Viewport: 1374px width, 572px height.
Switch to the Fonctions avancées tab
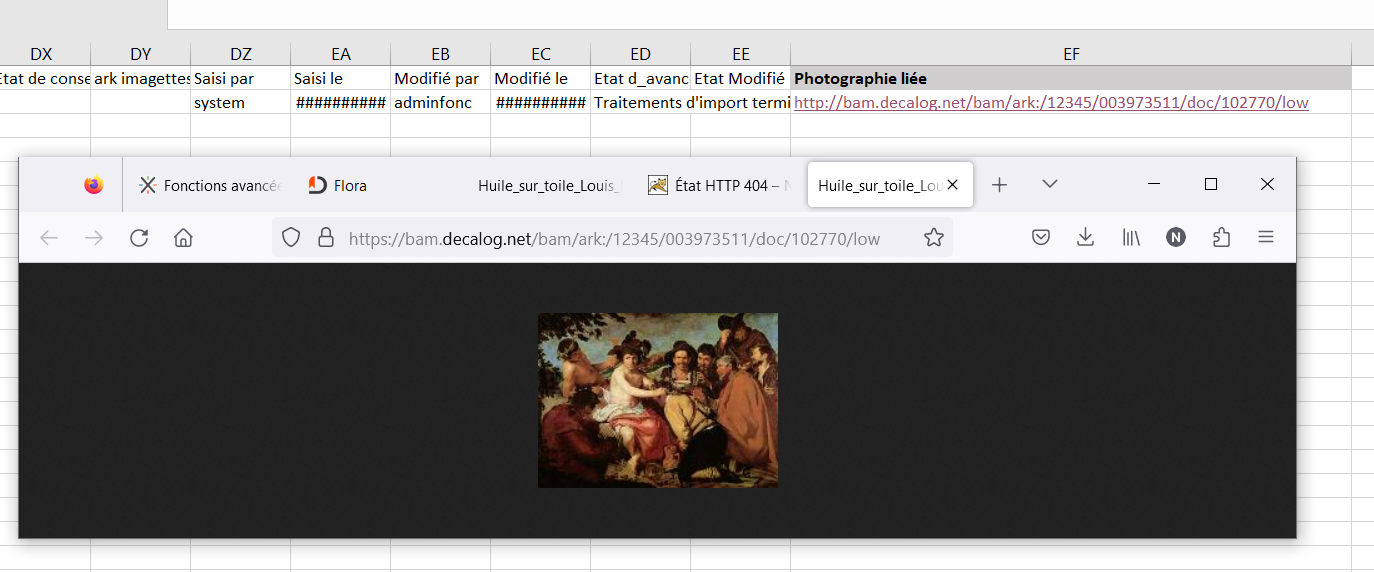pyautogui.click(x=211, y=185)
